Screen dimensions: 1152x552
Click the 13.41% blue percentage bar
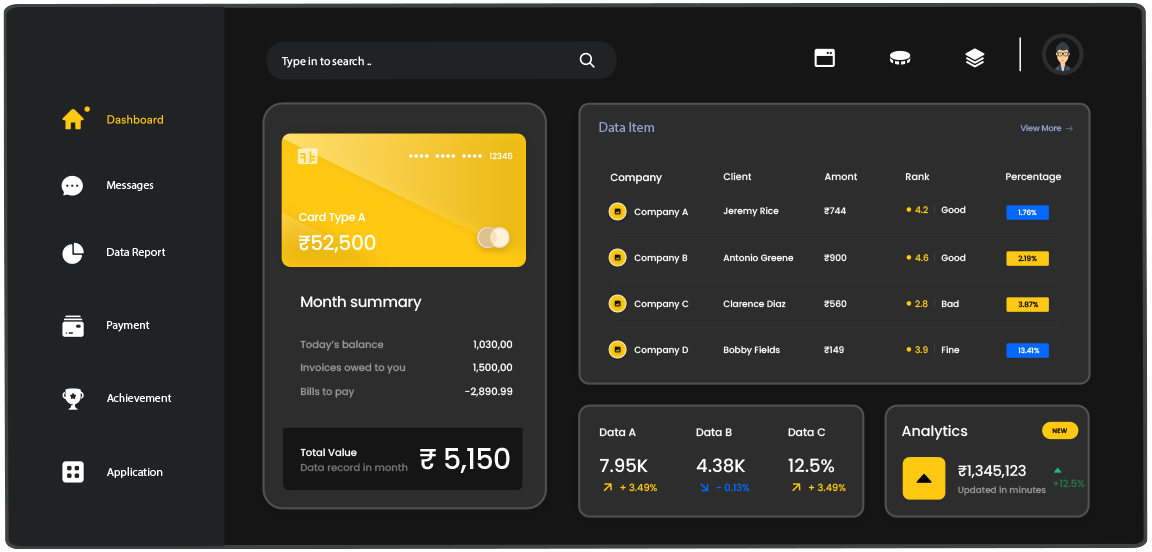pyautogui.click(x=1027, y=350)
